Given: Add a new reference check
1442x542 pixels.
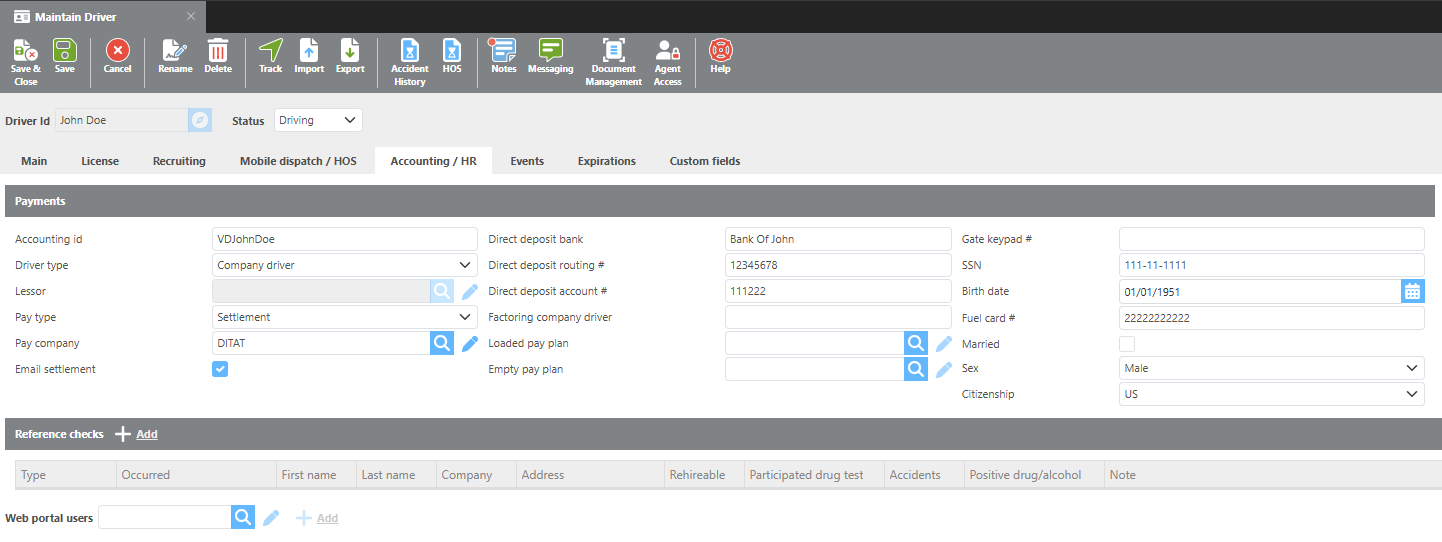Looking at the screenshot, I should pos(137,434).
